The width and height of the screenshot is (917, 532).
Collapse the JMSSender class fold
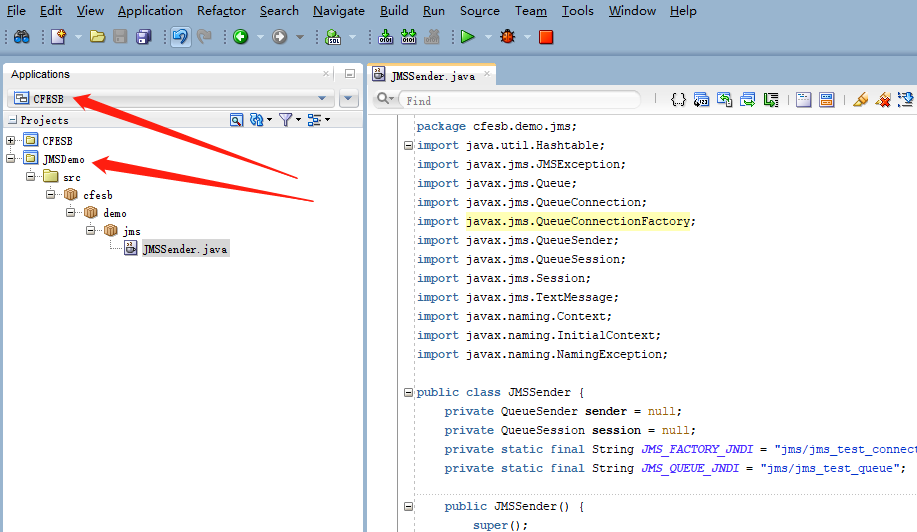[408, 392]
